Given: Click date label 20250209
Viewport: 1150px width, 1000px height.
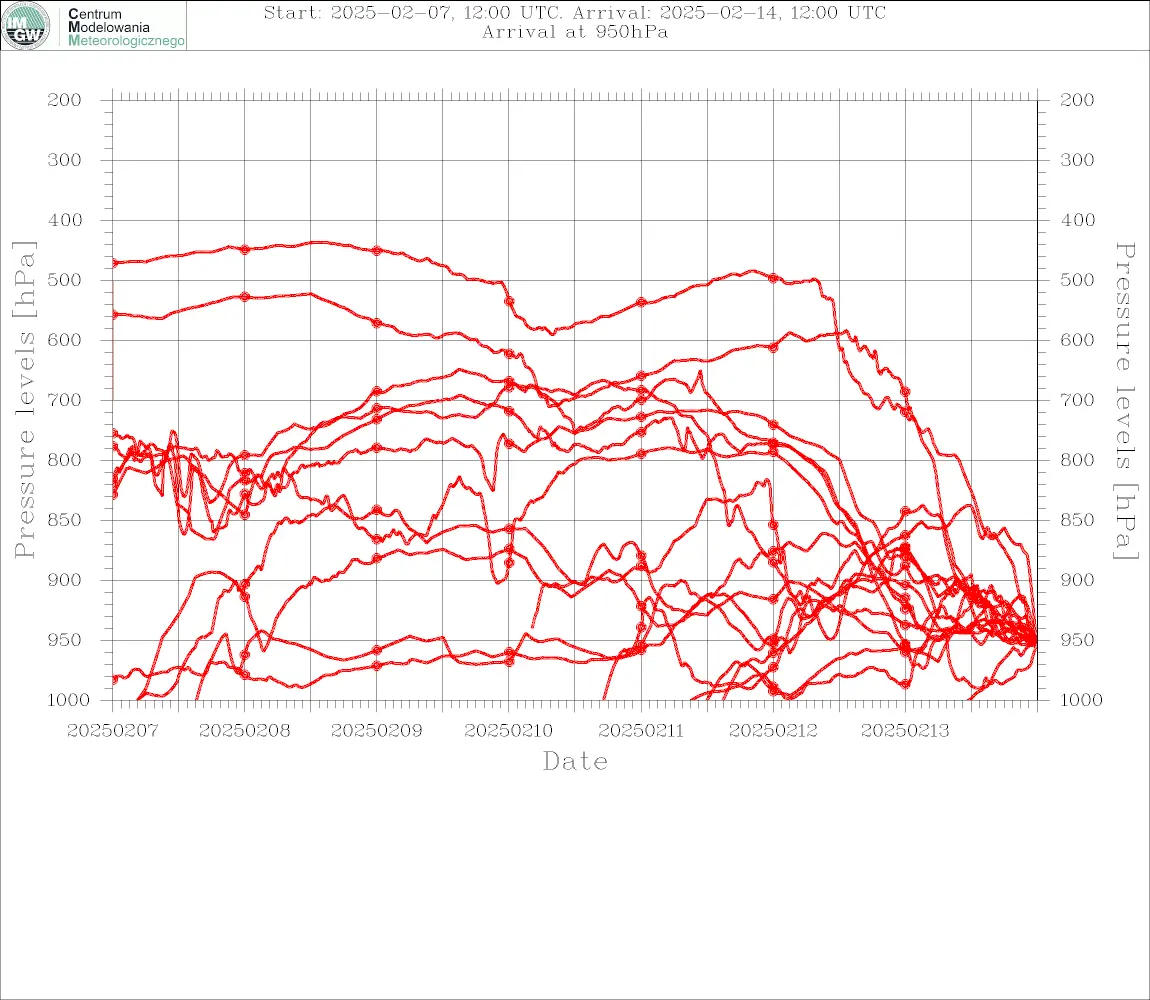Looking at the screenshot, I should click(x=376, y=731).
